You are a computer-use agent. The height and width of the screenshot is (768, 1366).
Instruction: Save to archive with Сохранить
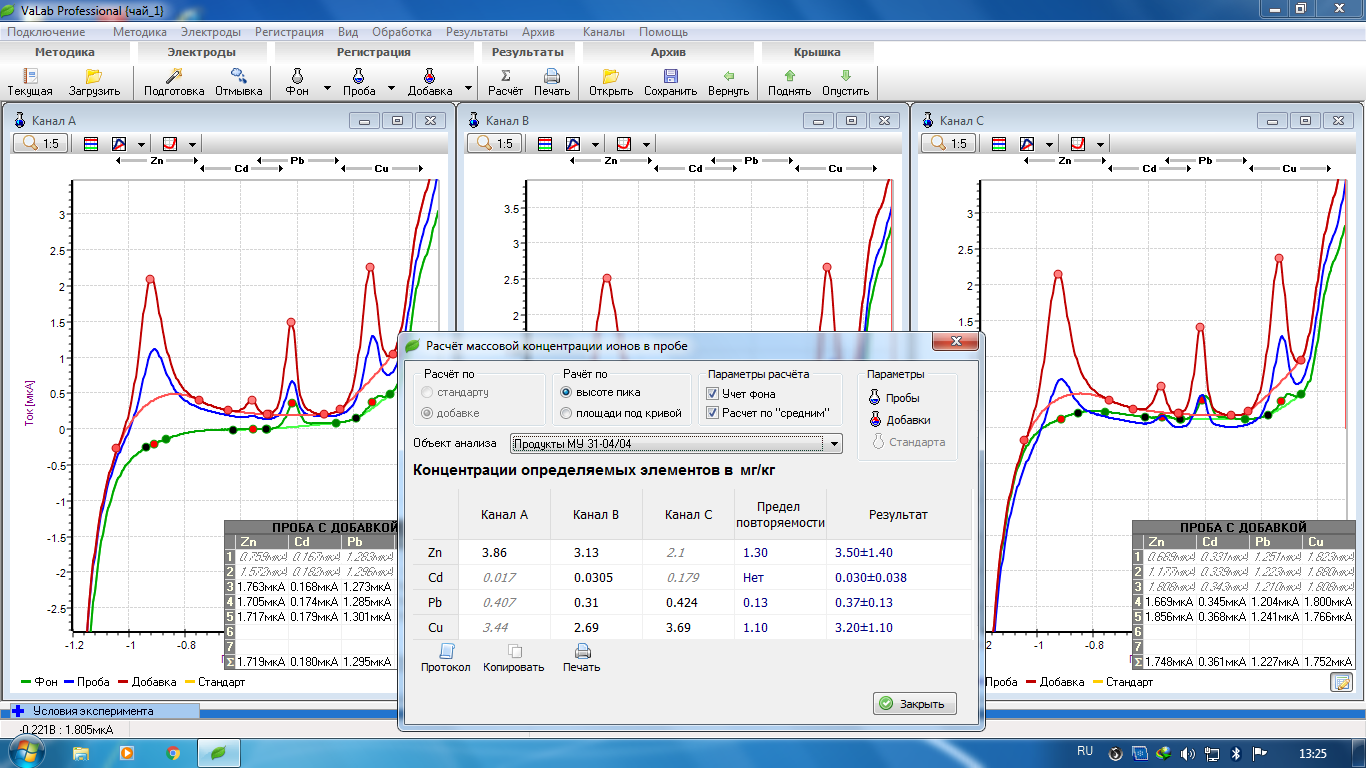pos(670,82)
